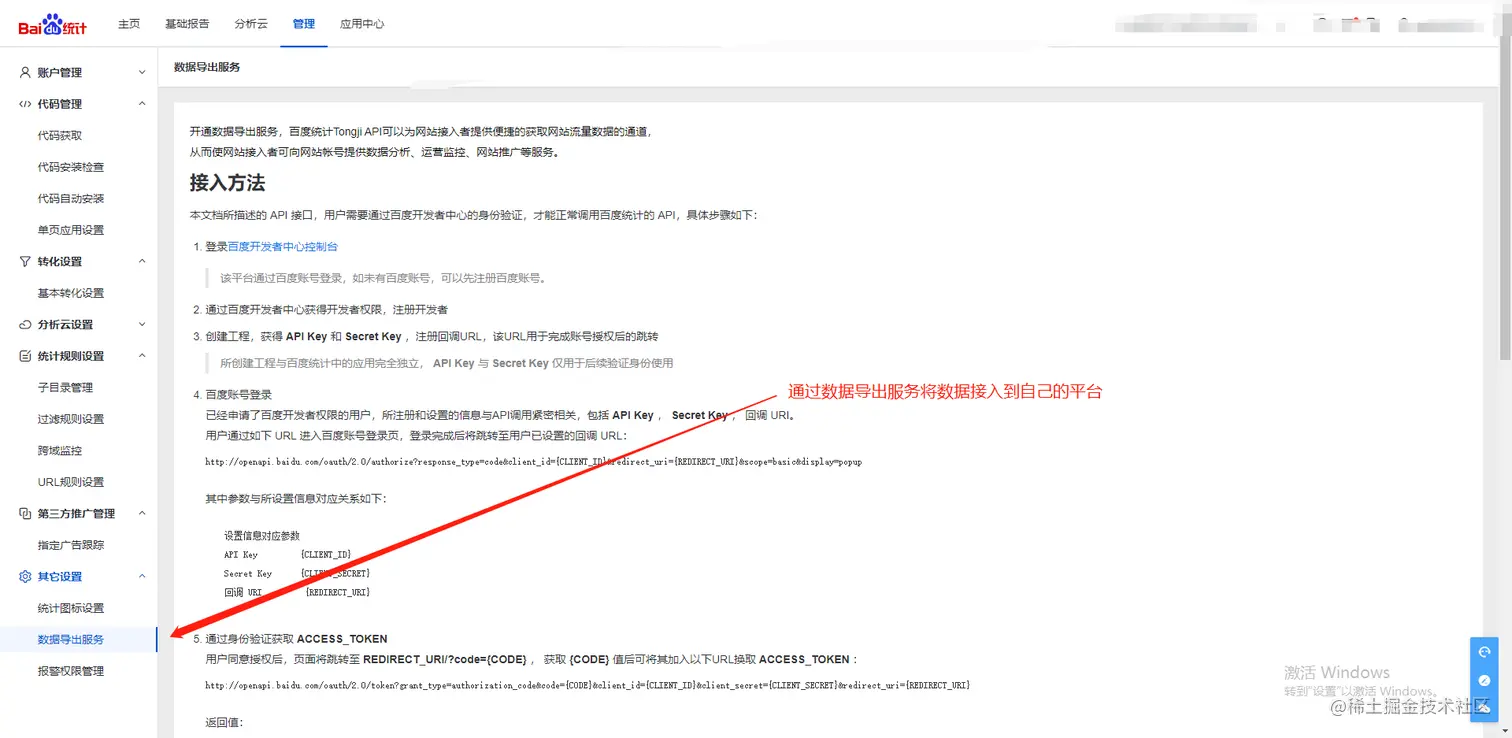
Task: Click step 5 heading 通过身份验证获取 ACCESS_TOKEN
Action: pos(296,638)
